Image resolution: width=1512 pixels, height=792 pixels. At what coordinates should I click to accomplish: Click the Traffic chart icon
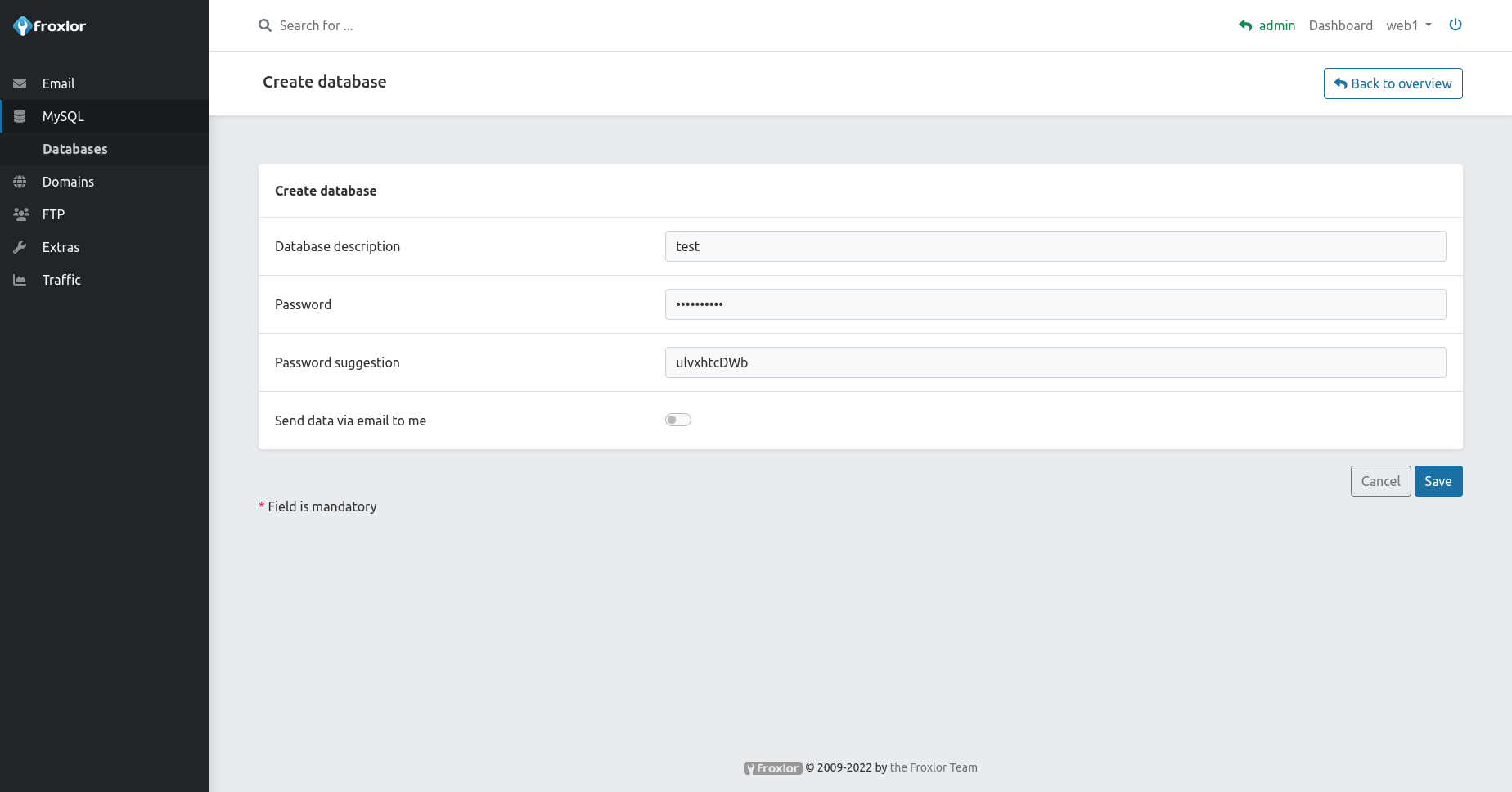[20, 280]
